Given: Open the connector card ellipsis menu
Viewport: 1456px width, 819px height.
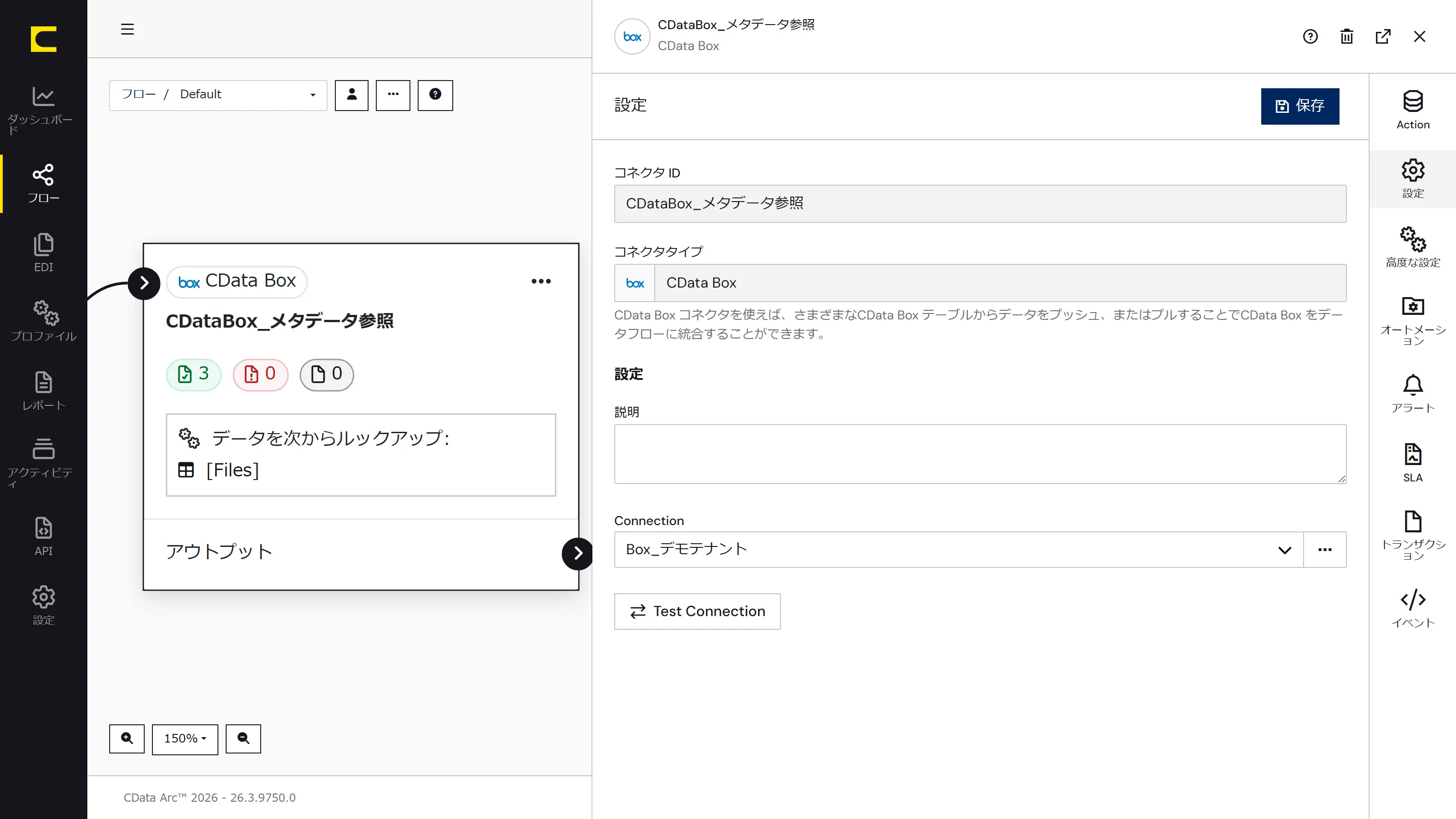Looking at the screenshot, I should [x=541, y=281].
